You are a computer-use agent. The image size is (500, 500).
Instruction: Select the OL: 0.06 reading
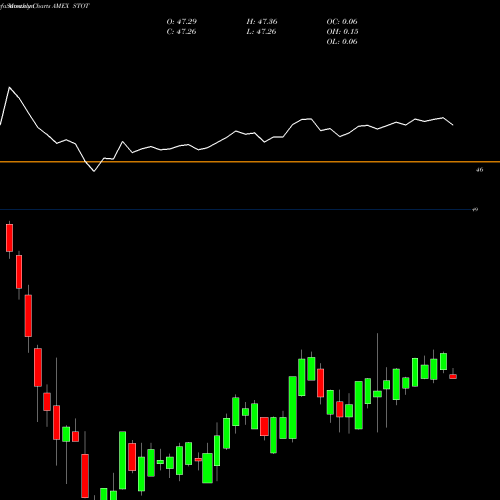pos(342,42)
